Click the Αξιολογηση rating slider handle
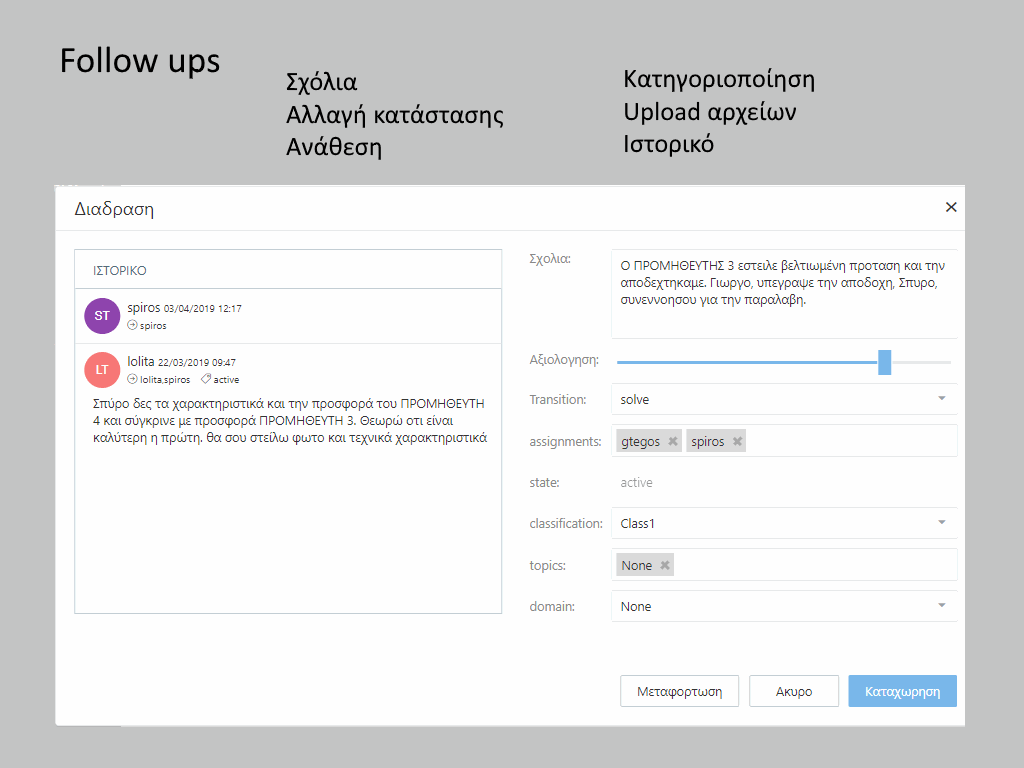 point(884,362)
